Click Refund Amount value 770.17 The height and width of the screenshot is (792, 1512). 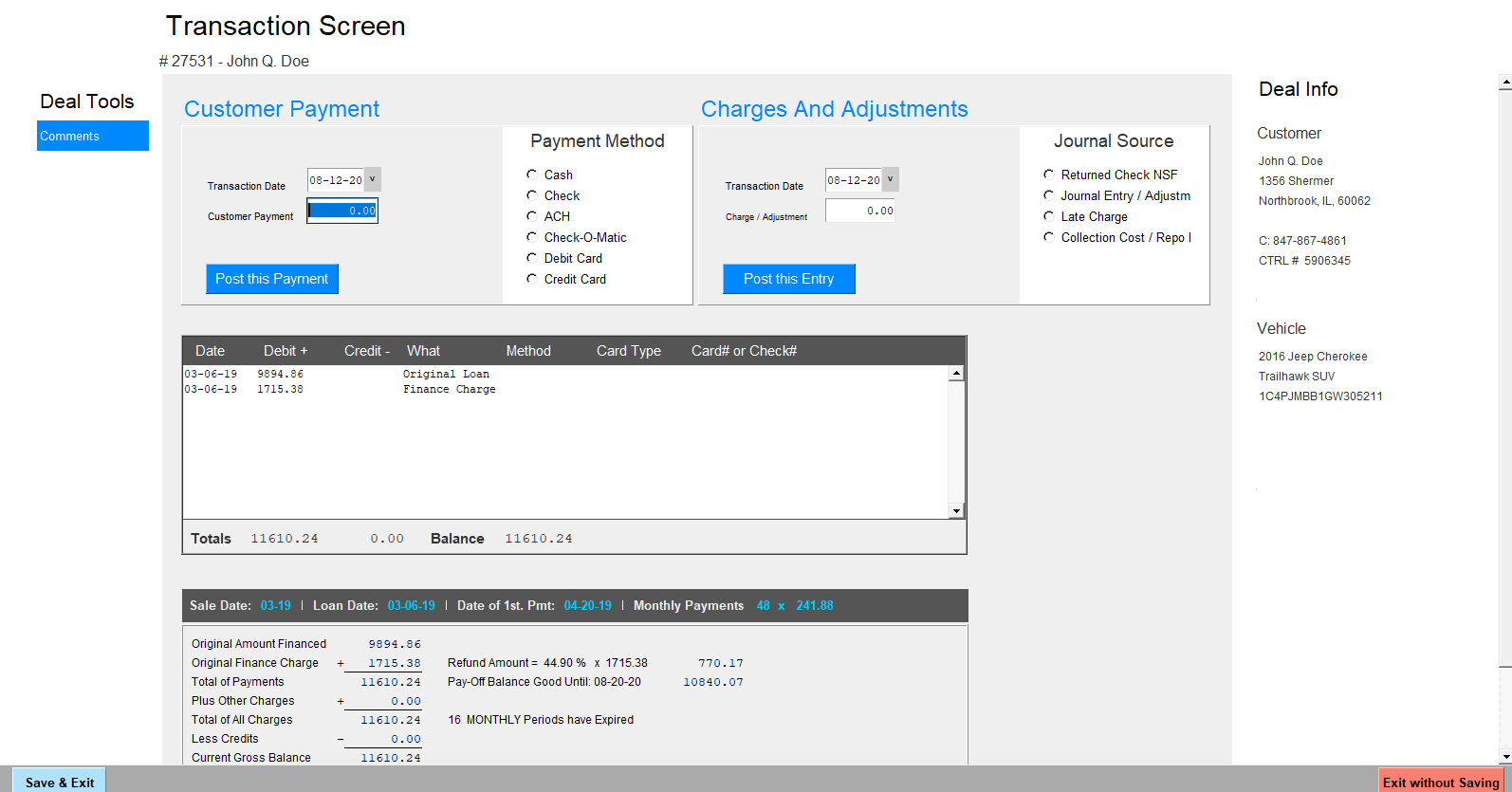(721, 663)
